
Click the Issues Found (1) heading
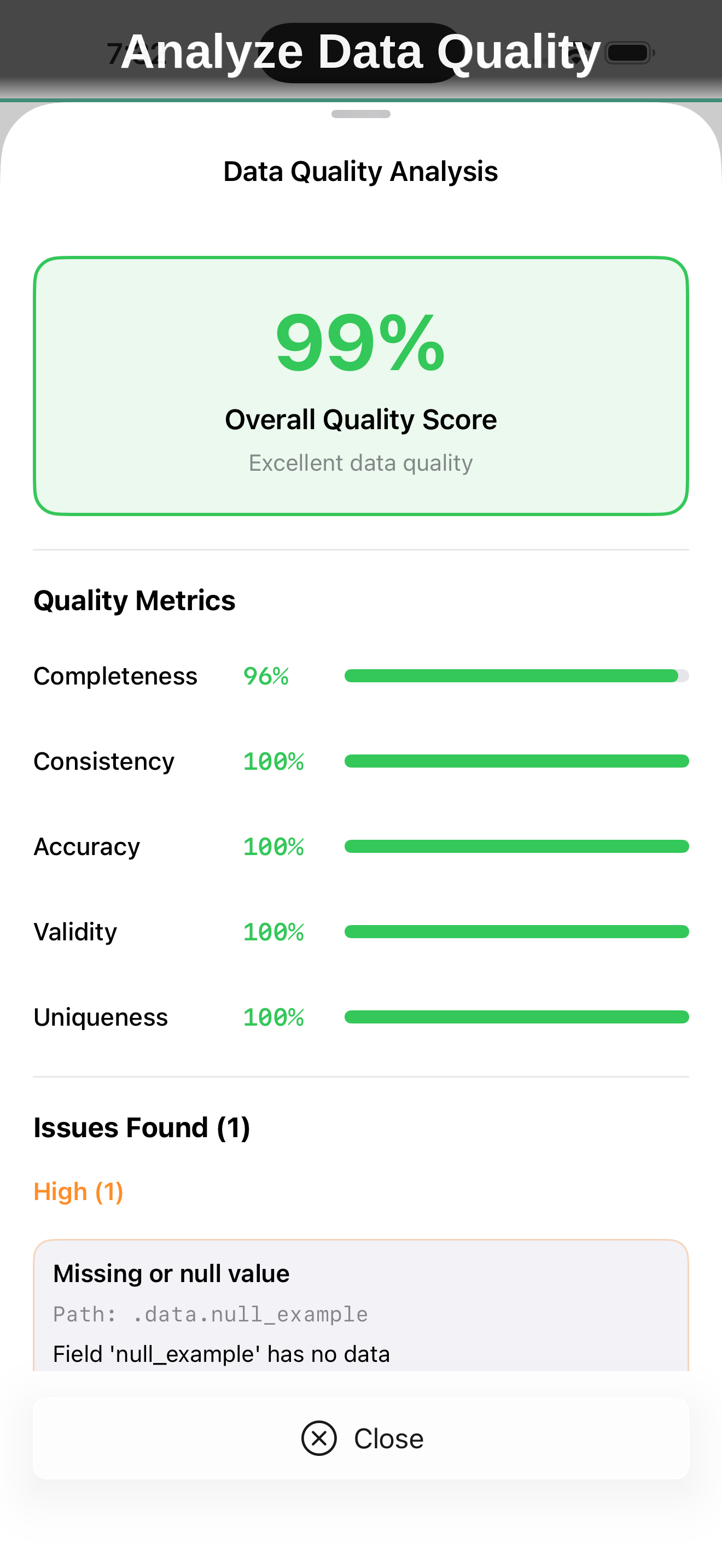pos(142,1127)
